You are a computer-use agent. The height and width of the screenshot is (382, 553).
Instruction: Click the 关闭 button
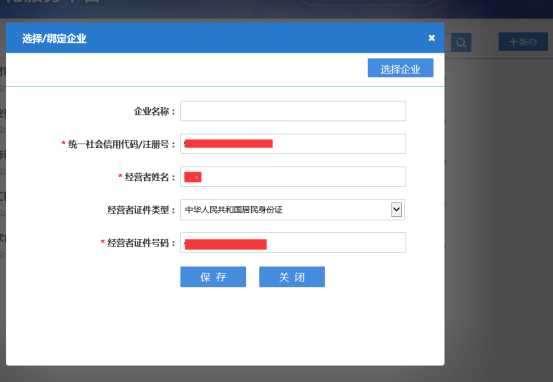click(292, 277)
